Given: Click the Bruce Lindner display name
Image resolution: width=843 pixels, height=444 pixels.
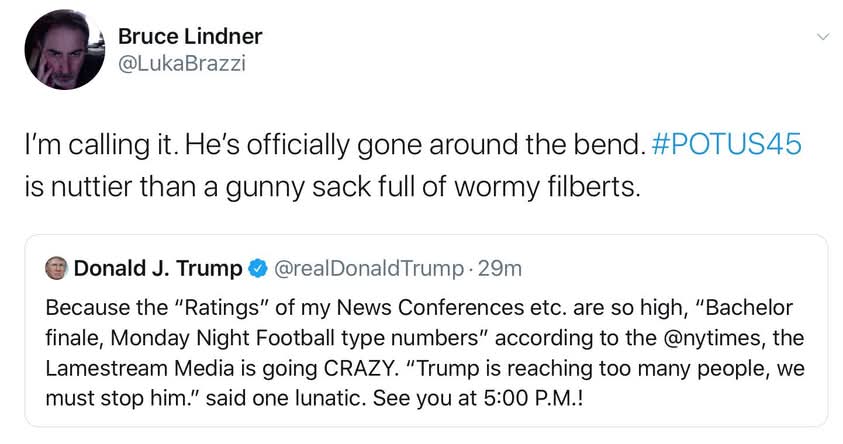Looking at the screenshot, I should (x=190, y=37).
